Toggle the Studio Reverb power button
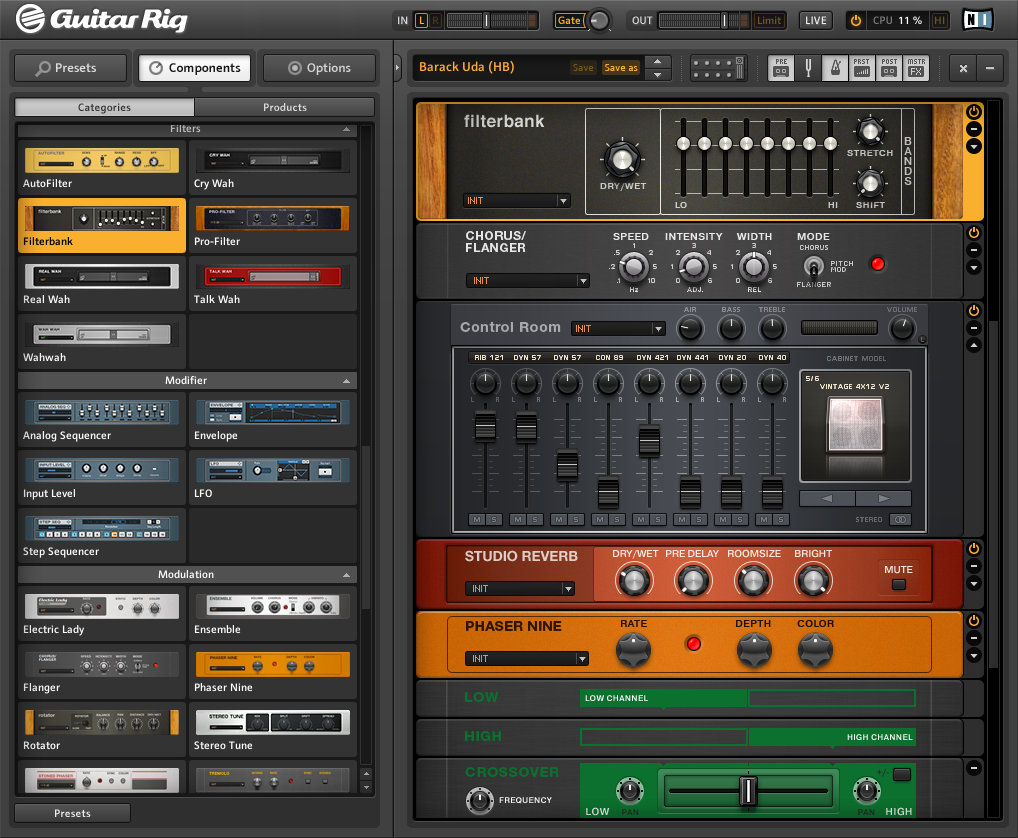This screenshot has height=838, width=1018. (973, 548)
